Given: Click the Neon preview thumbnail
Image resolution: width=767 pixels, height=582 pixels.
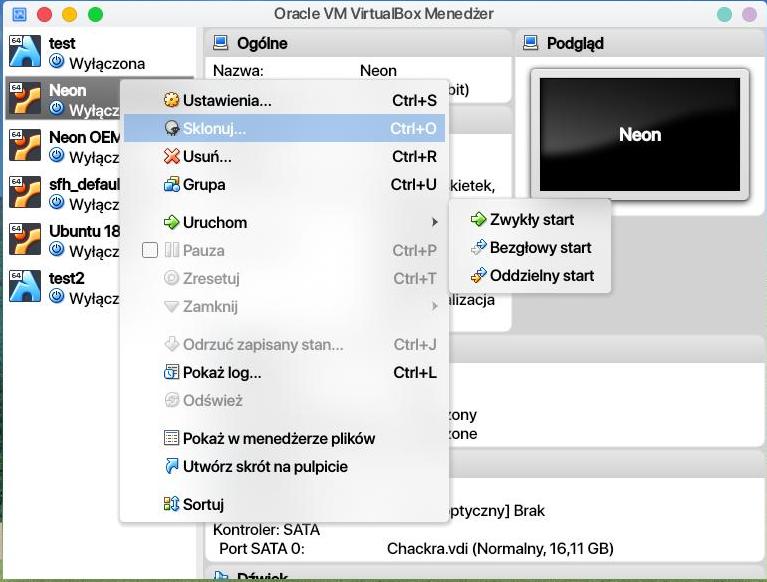Looking at the screenshot, I should pos(640,134).
